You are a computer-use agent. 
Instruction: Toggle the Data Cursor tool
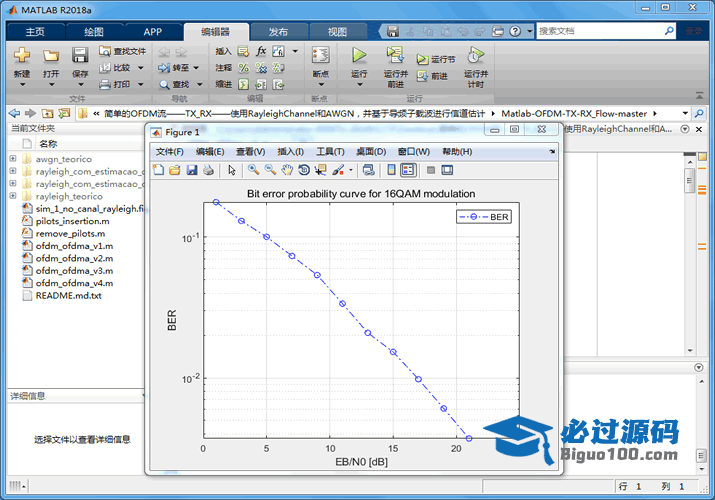tap(321, 170)
